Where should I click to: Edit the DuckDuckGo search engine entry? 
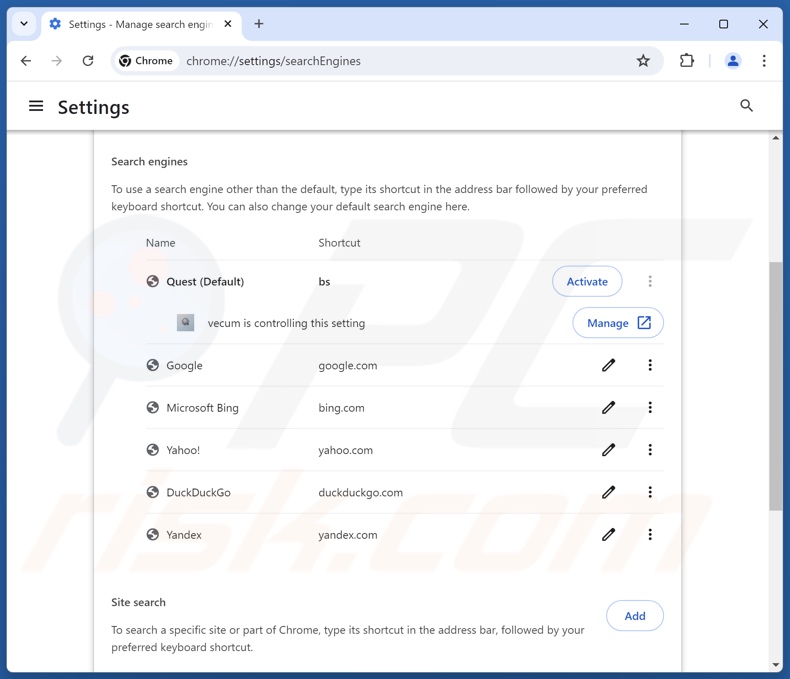click(x=609, y=492)
